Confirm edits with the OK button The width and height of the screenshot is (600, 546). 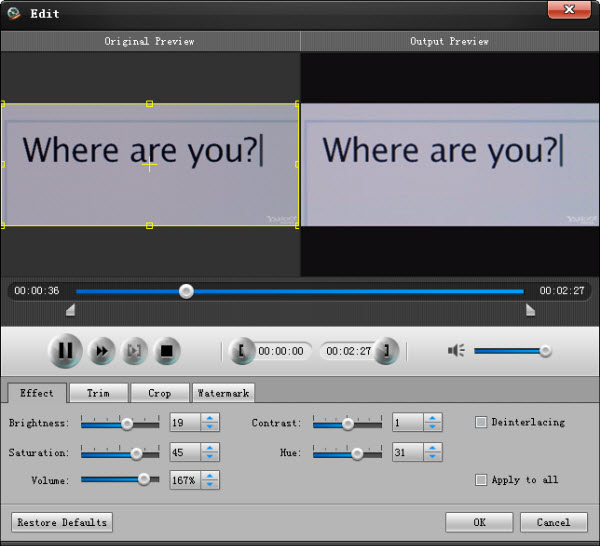coord(479,522)
